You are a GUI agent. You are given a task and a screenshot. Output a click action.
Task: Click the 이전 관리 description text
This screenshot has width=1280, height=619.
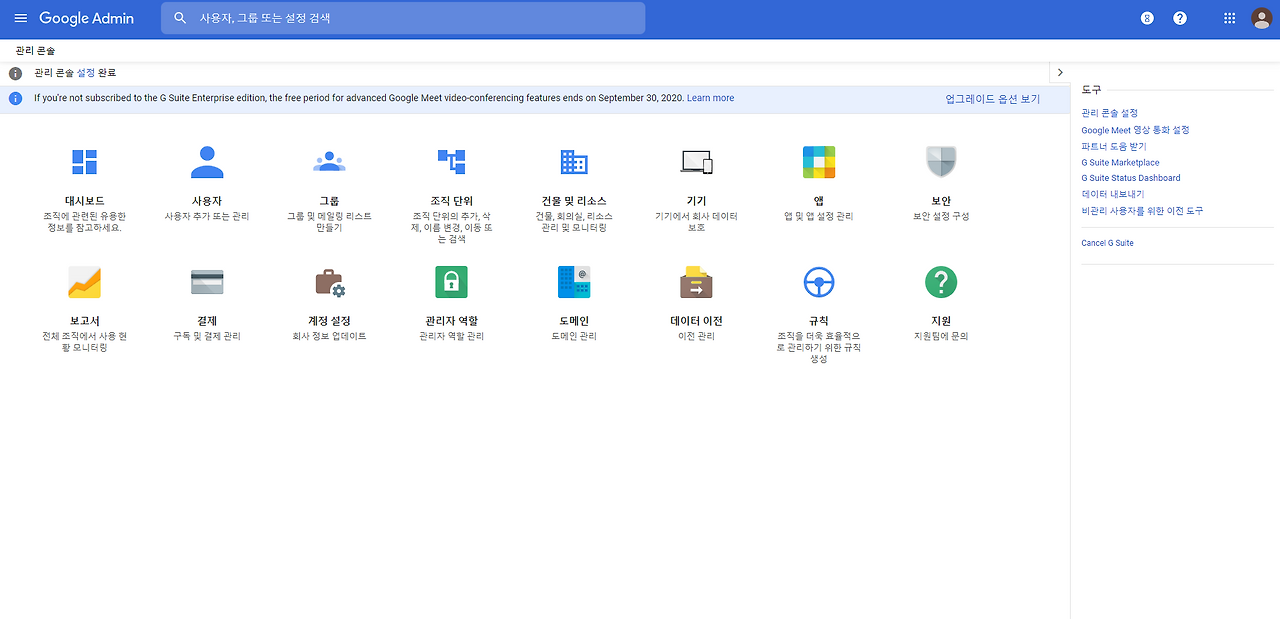click(696, 336)
